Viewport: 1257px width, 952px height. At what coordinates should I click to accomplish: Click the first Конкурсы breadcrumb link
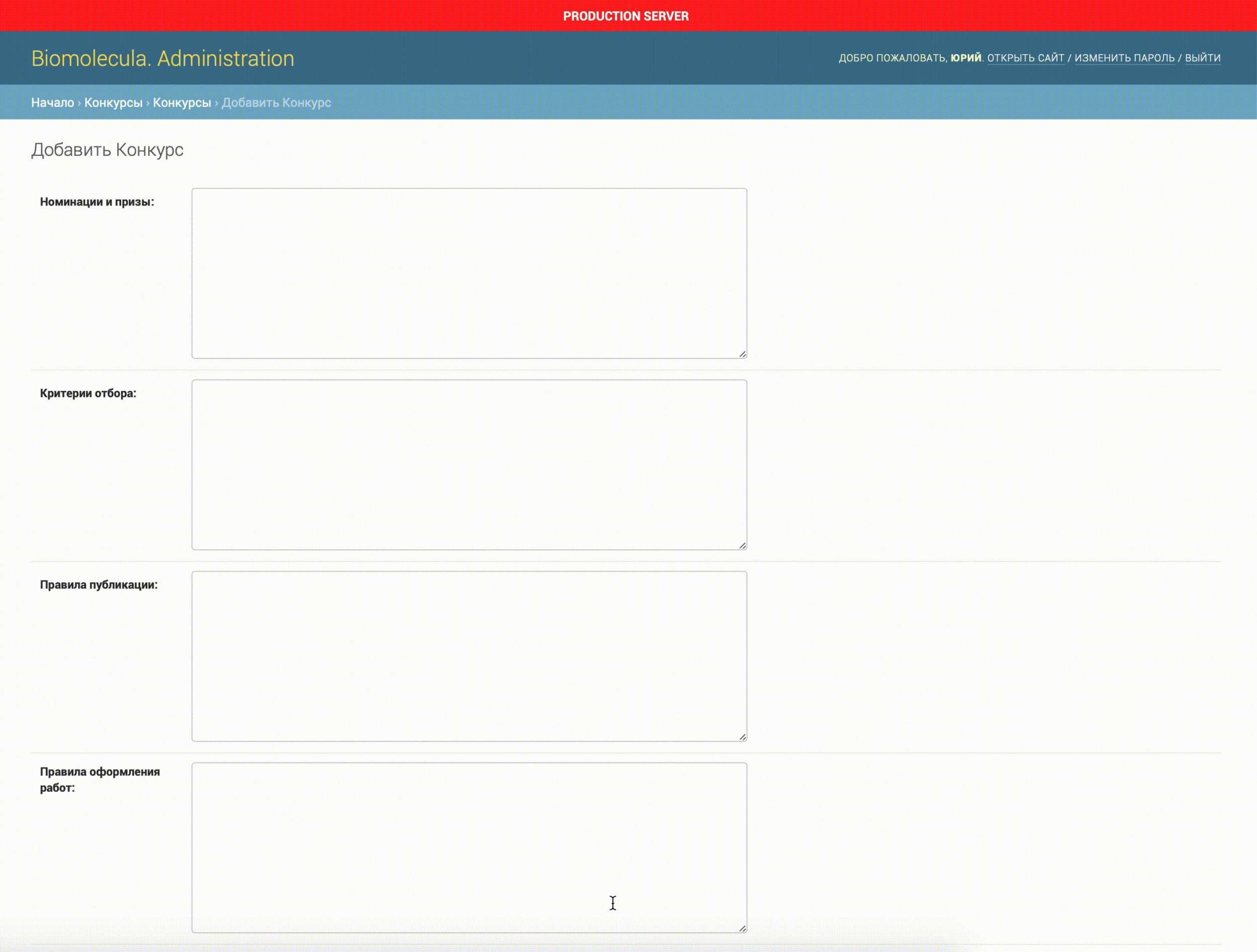click(113, 103)
